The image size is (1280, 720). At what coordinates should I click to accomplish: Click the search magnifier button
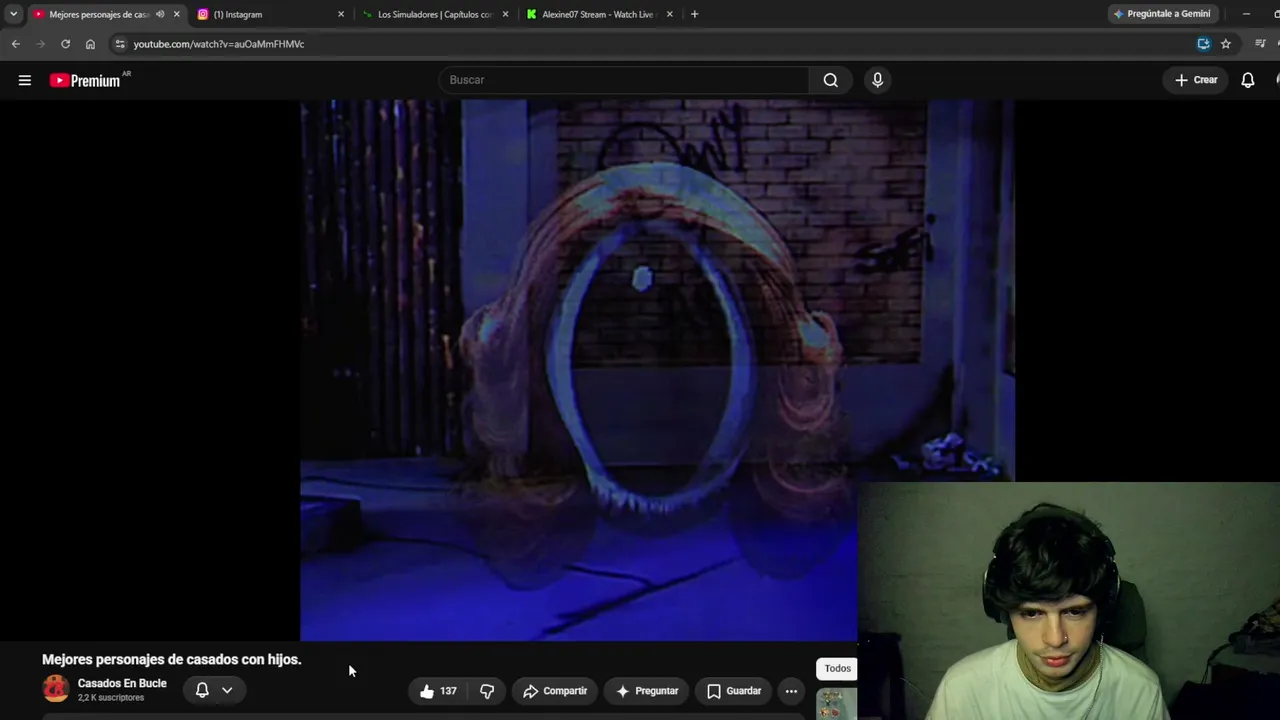pos(830,80)
